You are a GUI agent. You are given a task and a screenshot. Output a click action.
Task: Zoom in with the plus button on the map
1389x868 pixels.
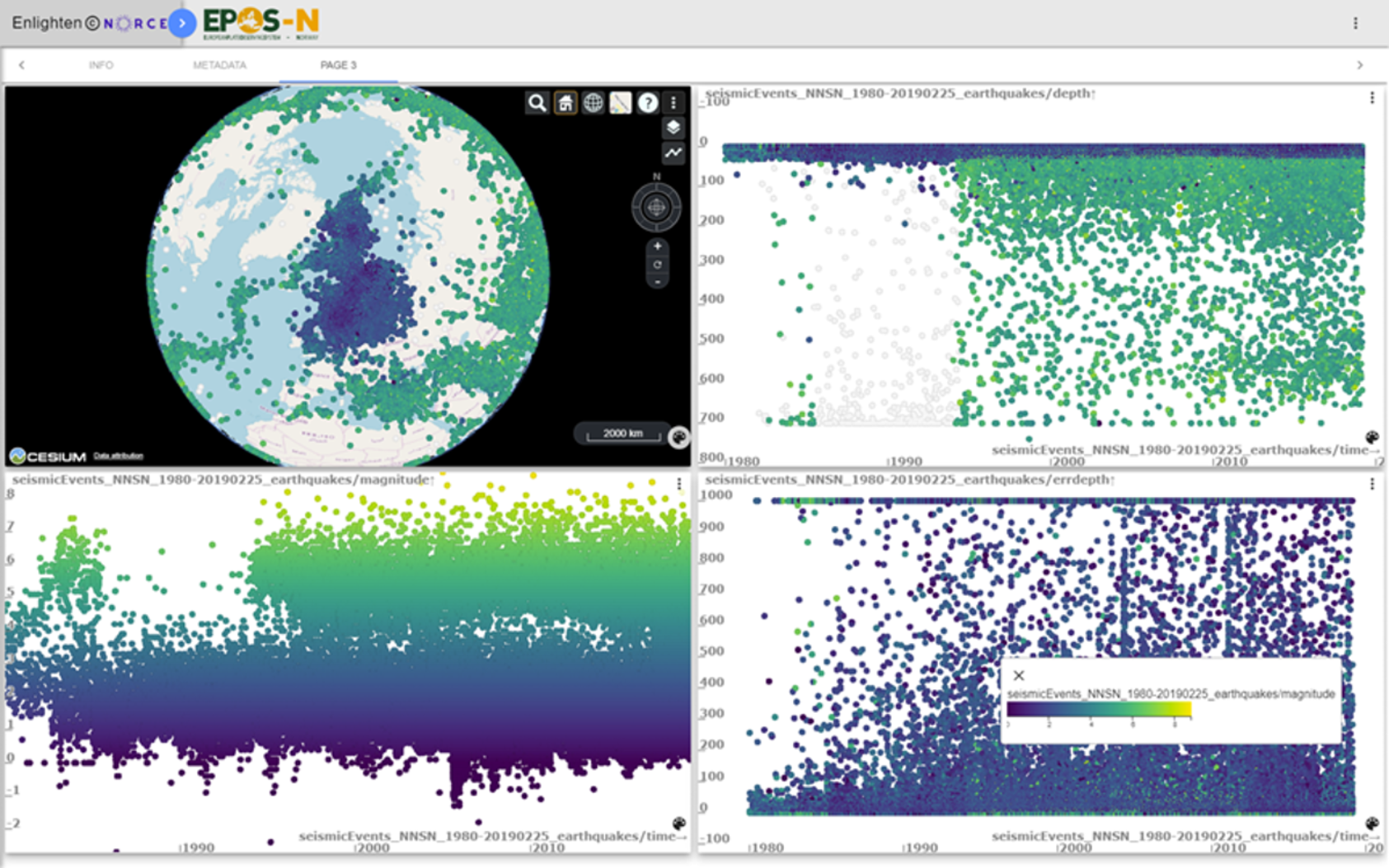point(657,246)
